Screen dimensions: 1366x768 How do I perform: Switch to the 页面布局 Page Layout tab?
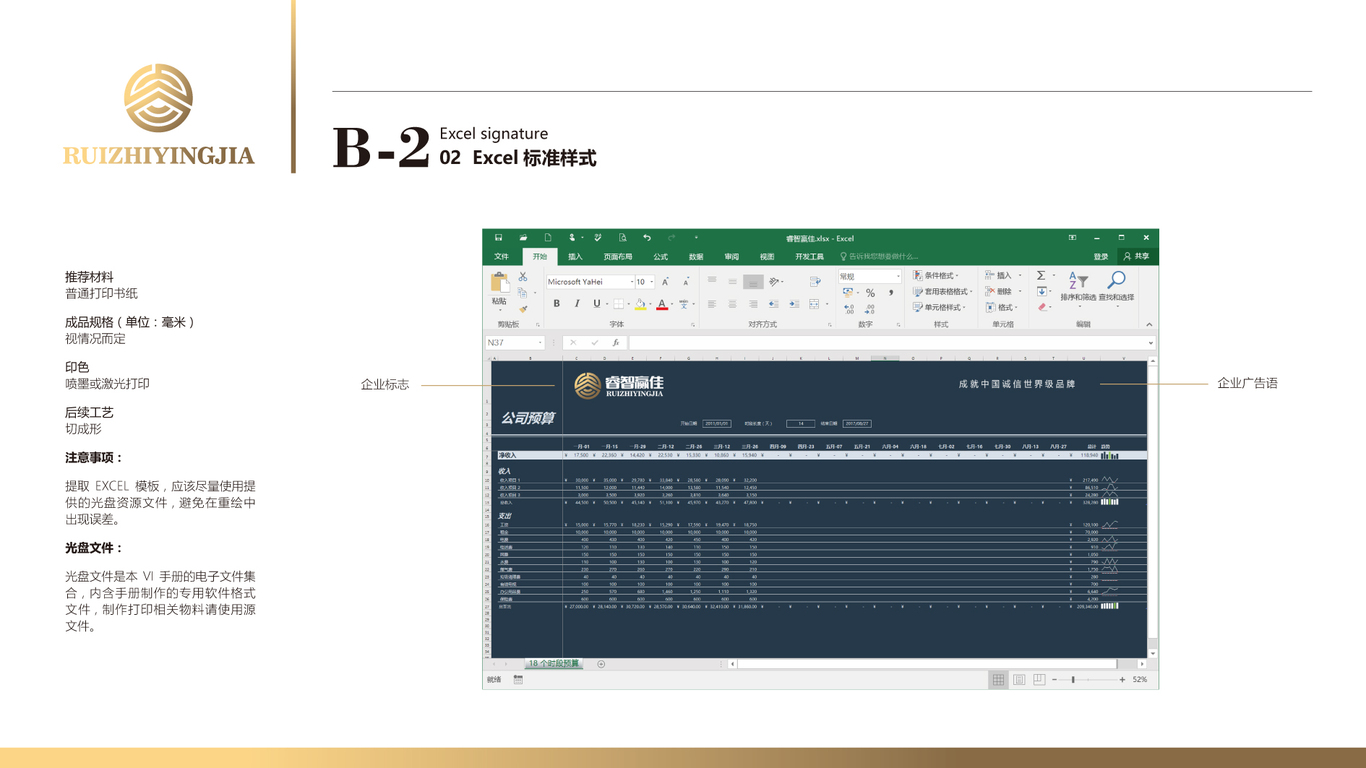(x=618, y=257)
